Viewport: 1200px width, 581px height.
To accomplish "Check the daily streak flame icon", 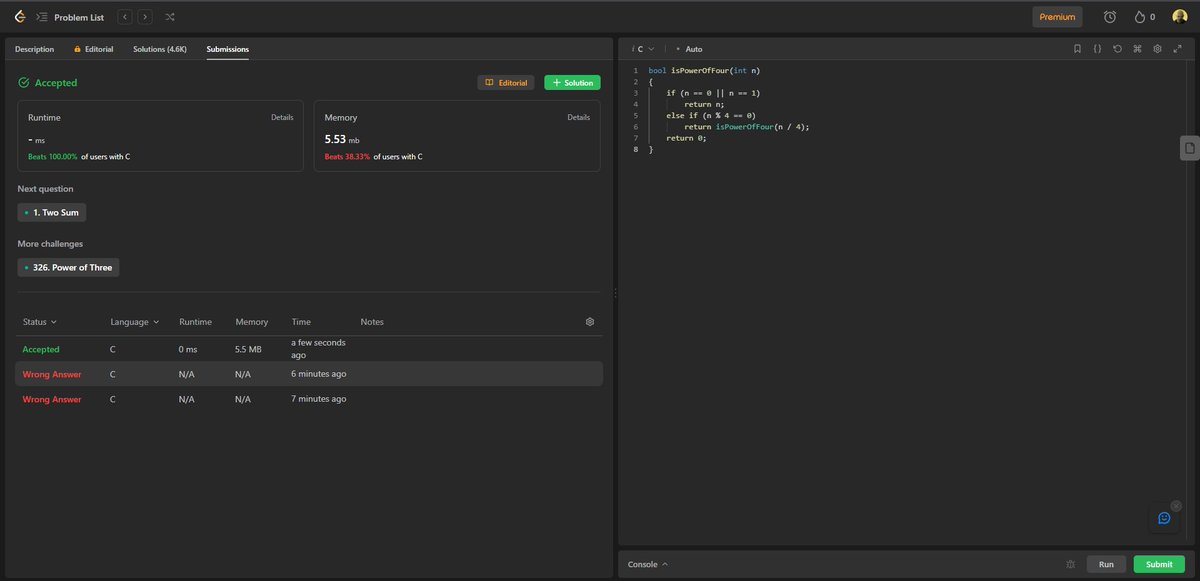I will point(1138,16).
